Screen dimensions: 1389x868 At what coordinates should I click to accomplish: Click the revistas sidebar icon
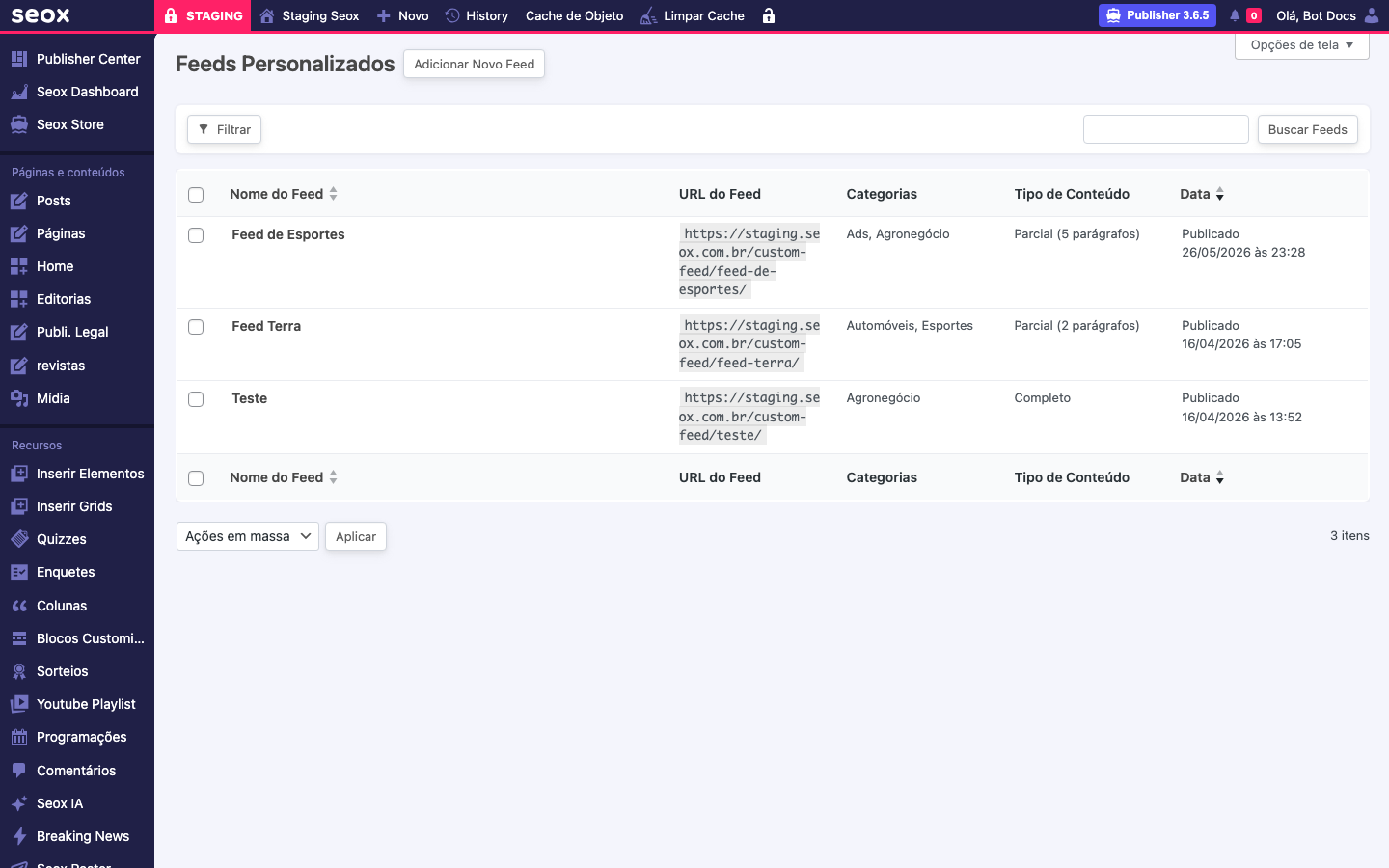point(19,366)
